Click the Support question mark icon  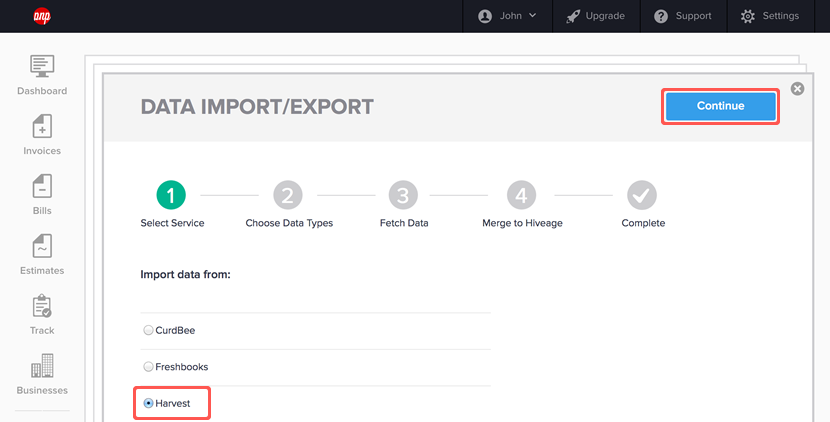tap(661, 16)
